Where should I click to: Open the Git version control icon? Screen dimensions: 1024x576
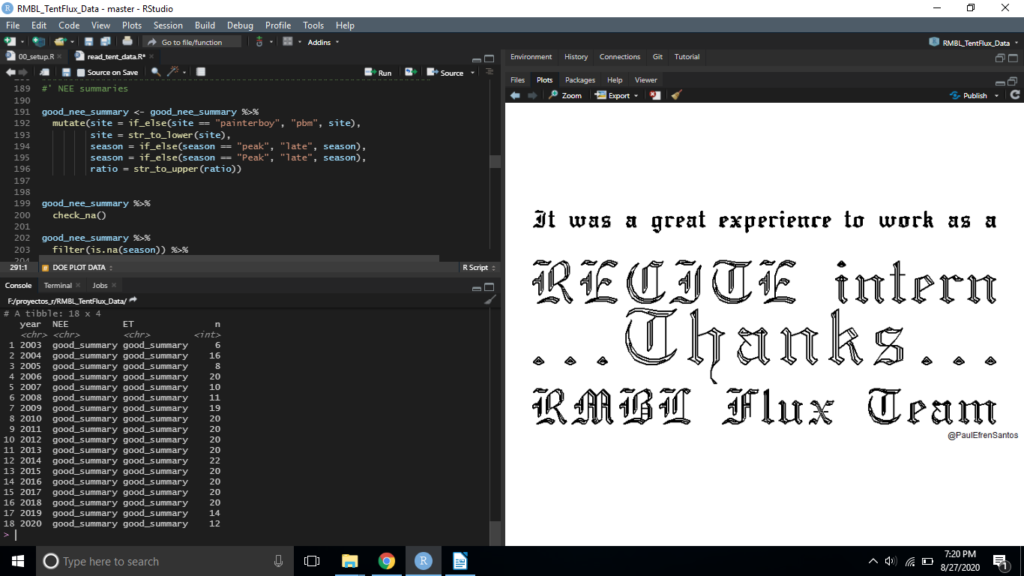[259, 42]
